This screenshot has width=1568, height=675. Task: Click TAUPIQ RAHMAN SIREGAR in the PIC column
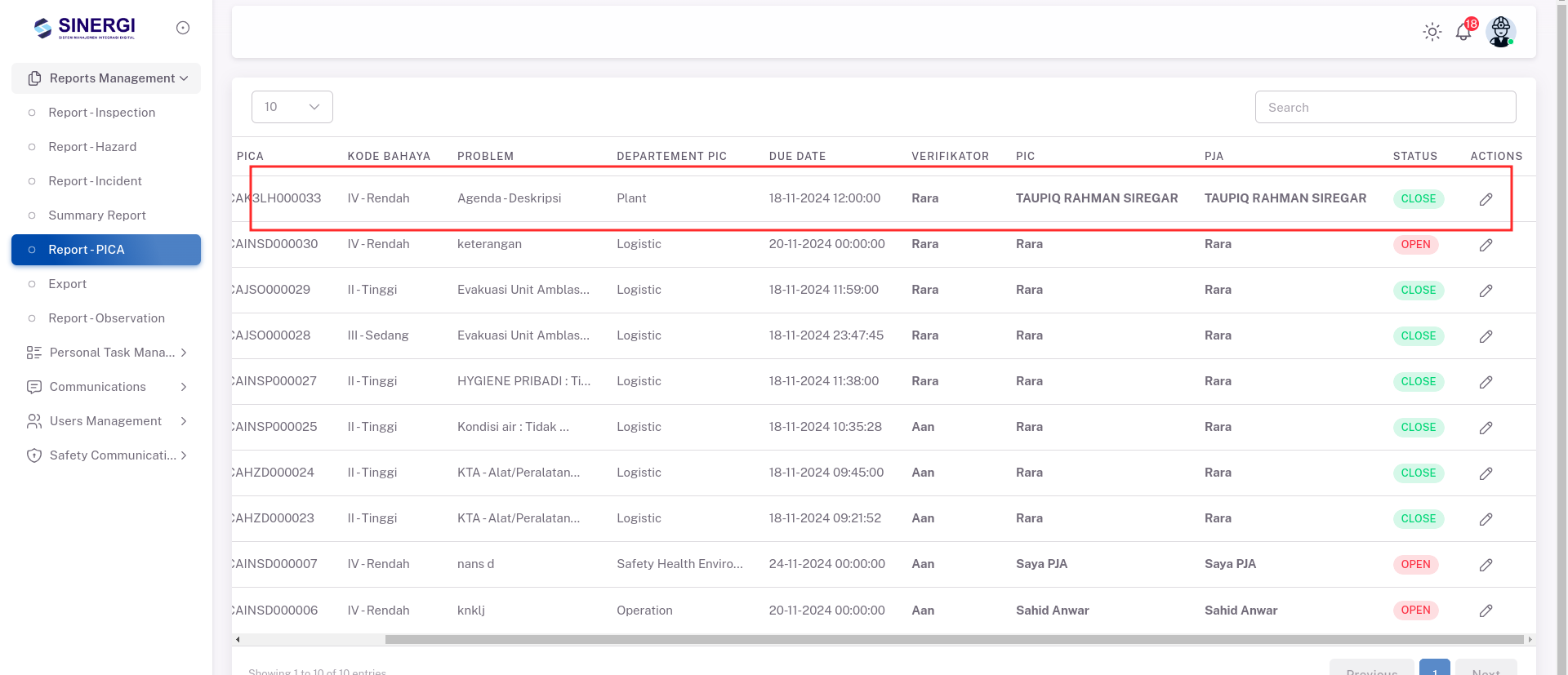point(1097,198)
